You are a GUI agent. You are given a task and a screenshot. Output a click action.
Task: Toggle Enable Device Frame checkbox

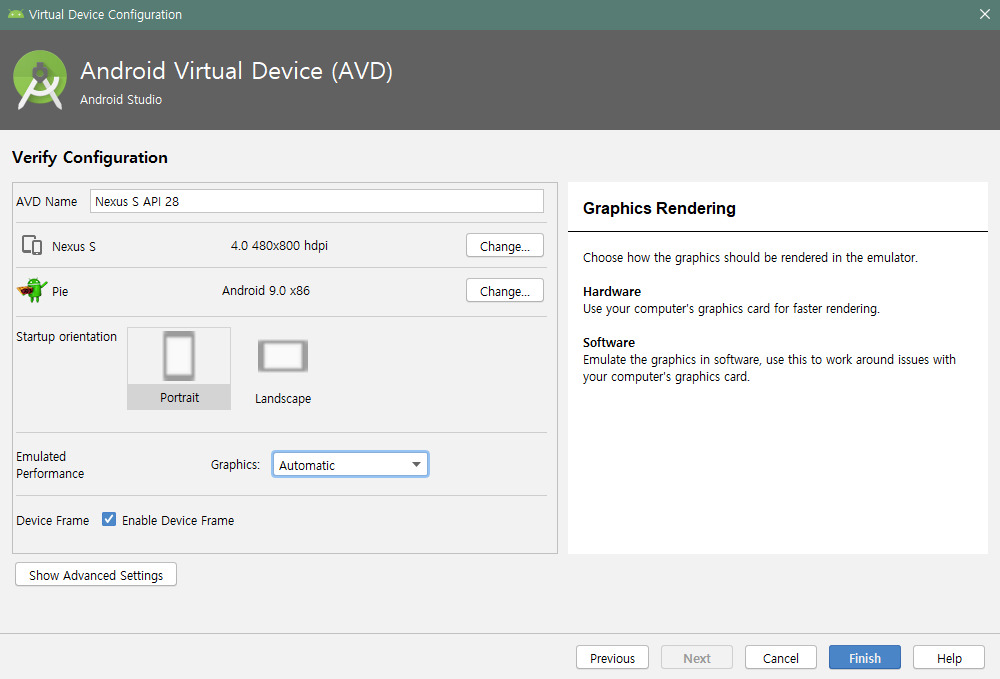(x=109, y=520)
